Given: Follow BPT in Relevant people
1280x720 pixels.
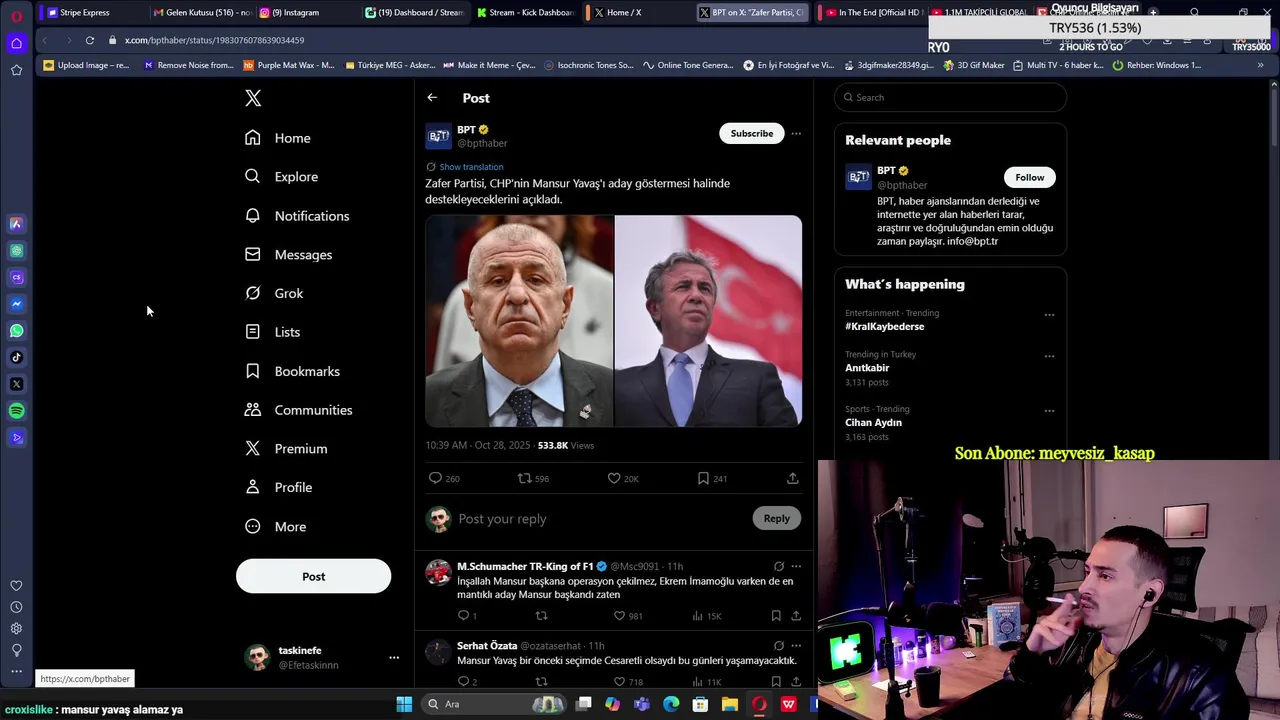Looking at the screenshot, I should 1029,177.
